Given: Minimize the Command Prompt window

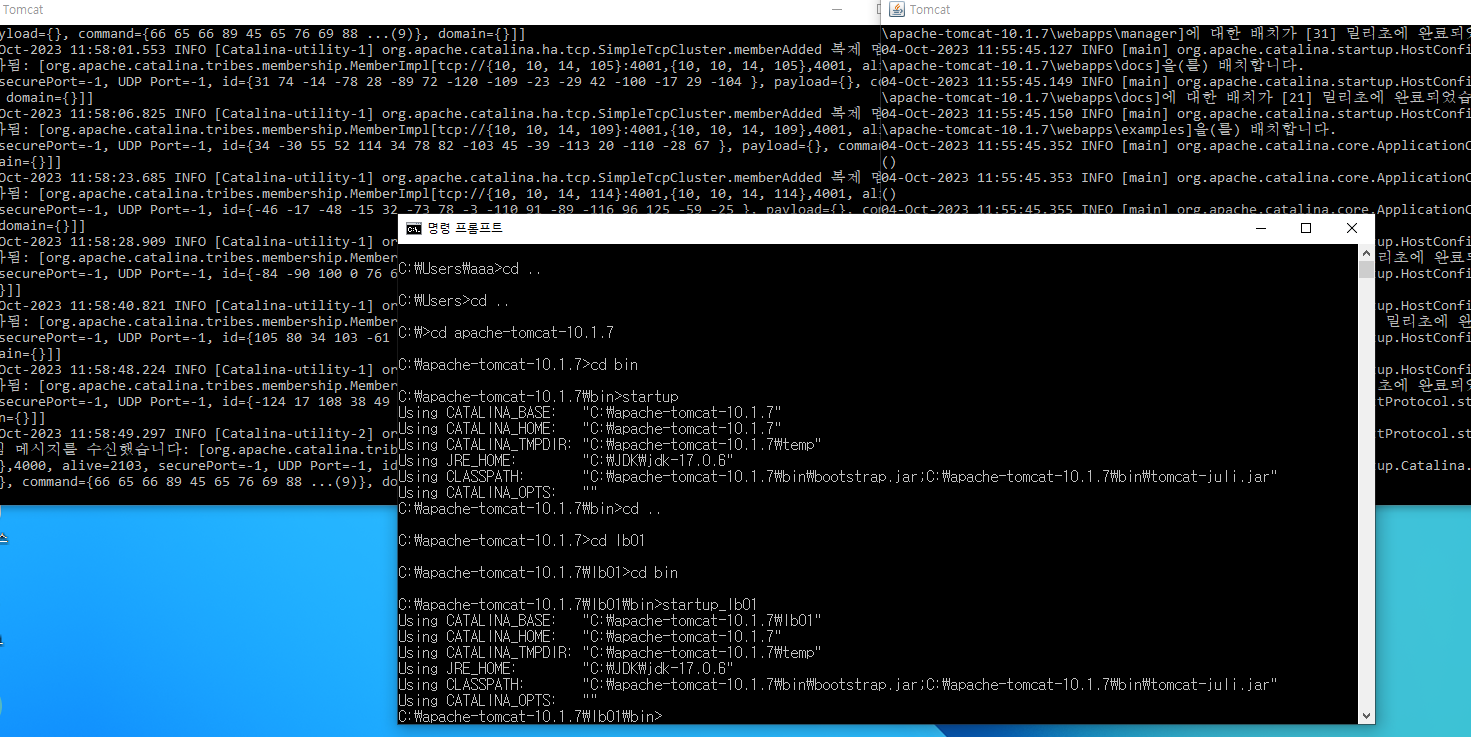Looking at the screenshot, I should [1260, 228].
